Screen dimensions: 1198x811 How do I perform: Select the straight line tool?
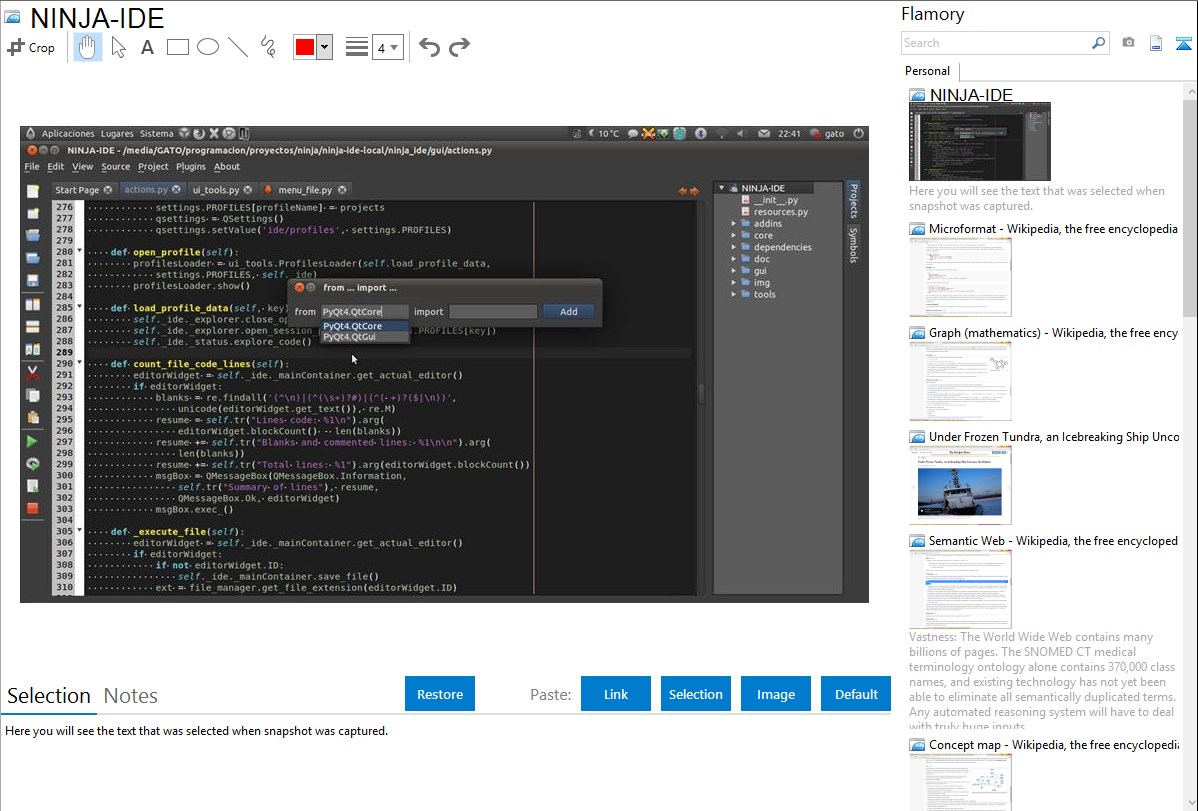tap(237, 47)
